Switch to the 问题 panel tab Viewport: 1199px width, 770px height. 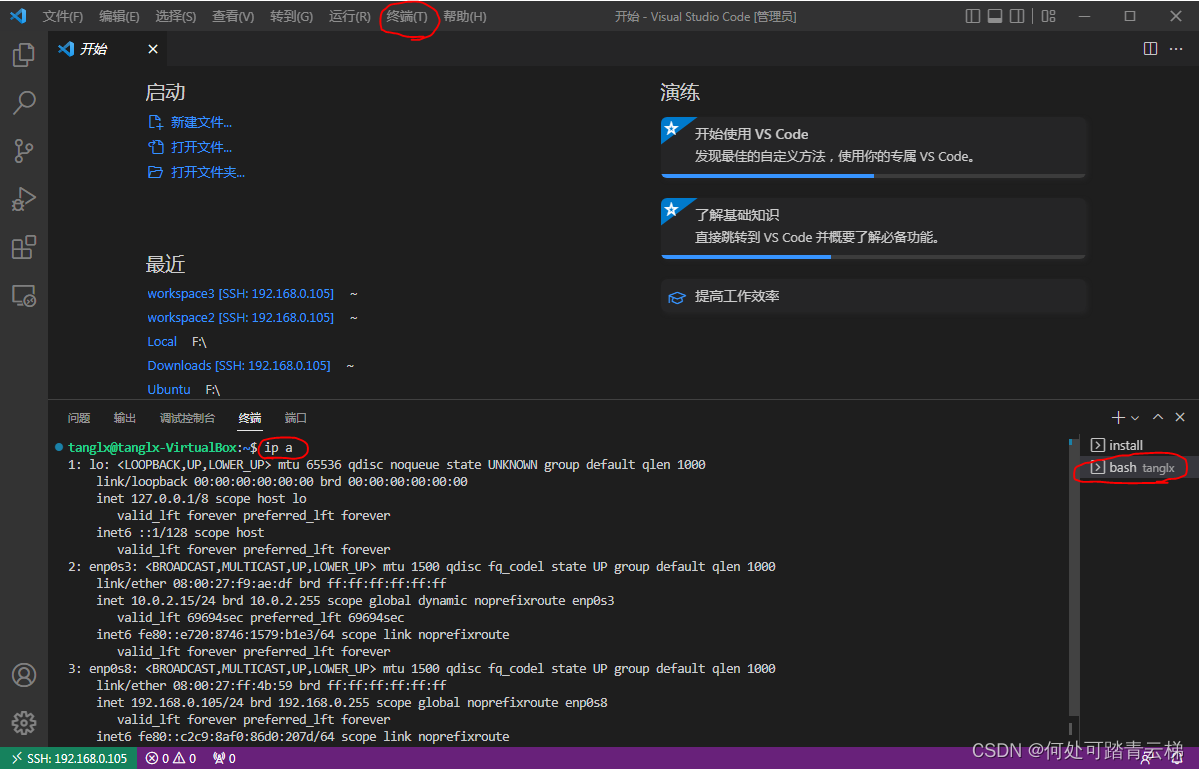[x=79, y=417]
